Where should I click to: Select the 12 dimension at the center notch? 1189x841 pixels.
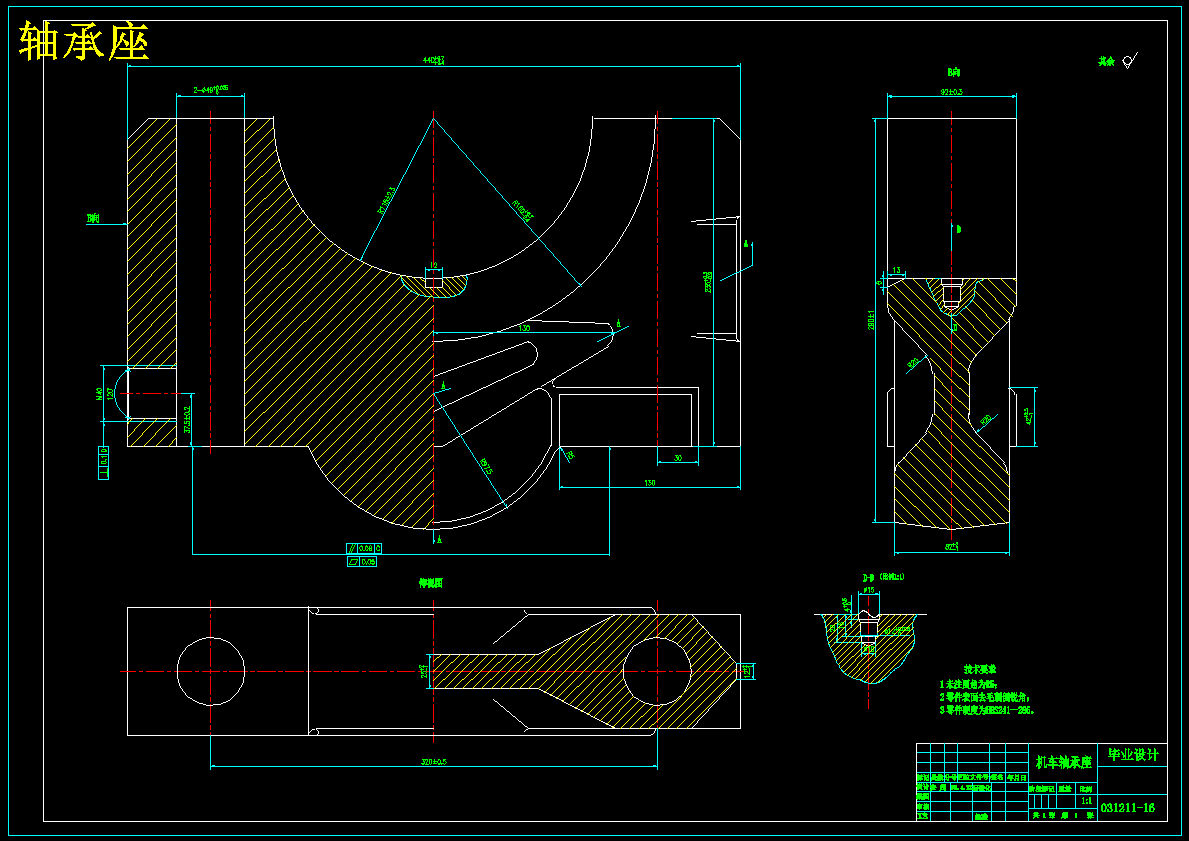pyautogui.click(x=434, y=266)
